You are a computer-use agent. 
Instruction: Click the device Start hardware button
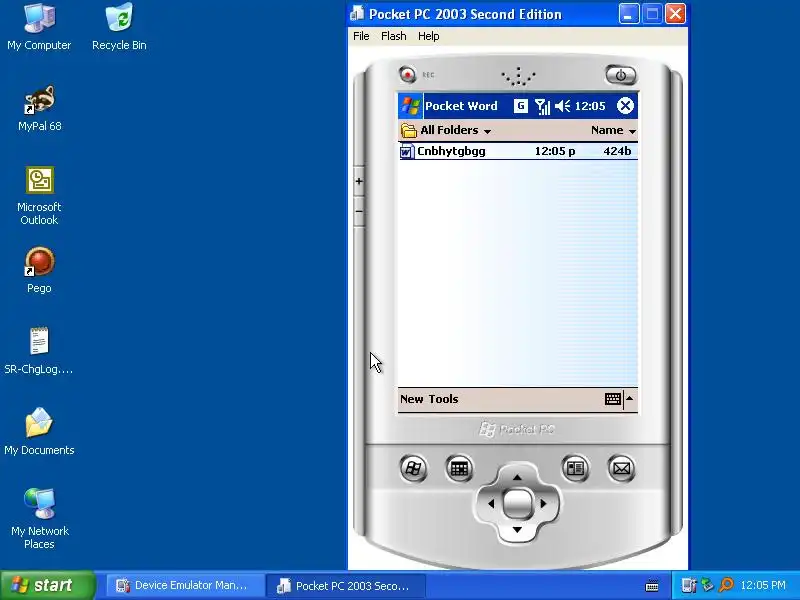click(413, 468)
